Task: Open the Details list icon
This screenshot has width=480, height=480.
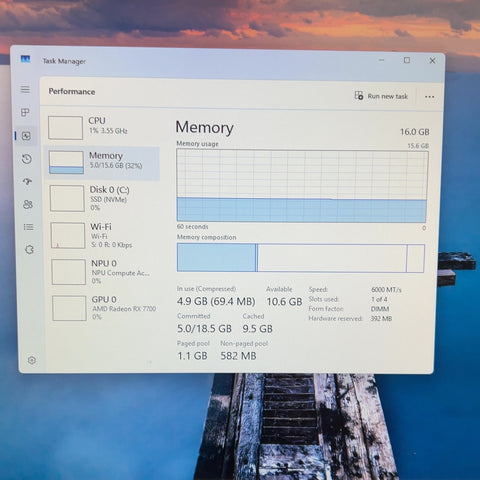Action: (29, 227)
